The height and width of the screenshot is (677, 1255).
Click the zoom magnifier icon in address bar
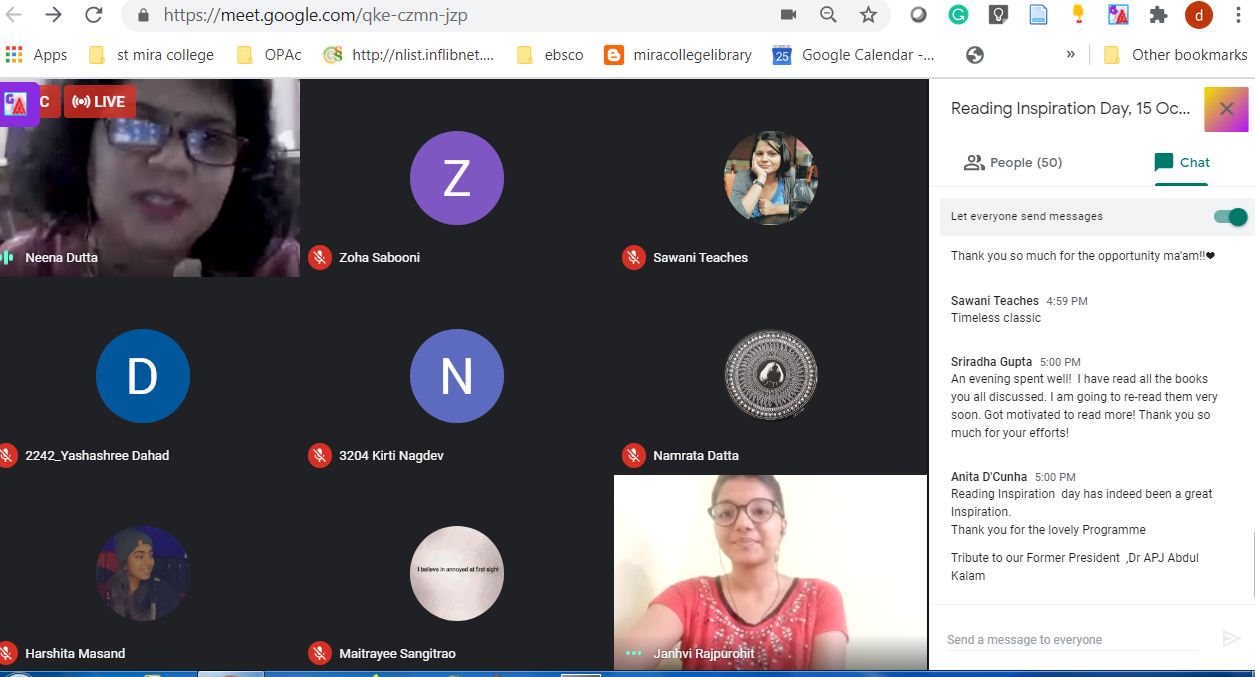828,15
